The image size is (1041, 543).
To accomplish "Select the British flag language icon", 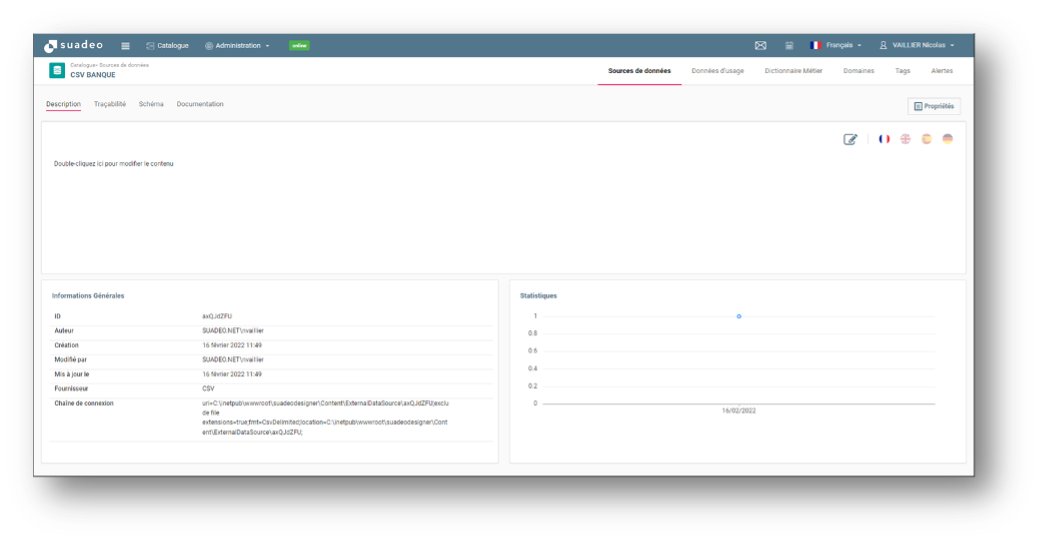I will click(x=905, y=139).
